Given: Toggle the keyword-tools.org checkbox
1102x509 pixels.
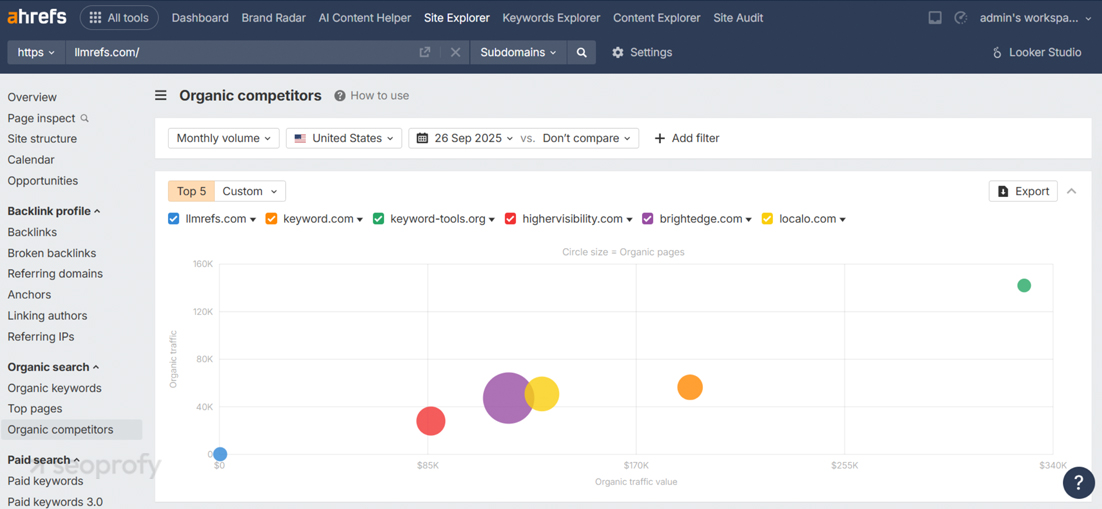Looking at the screenshot, I should point(378,219).
